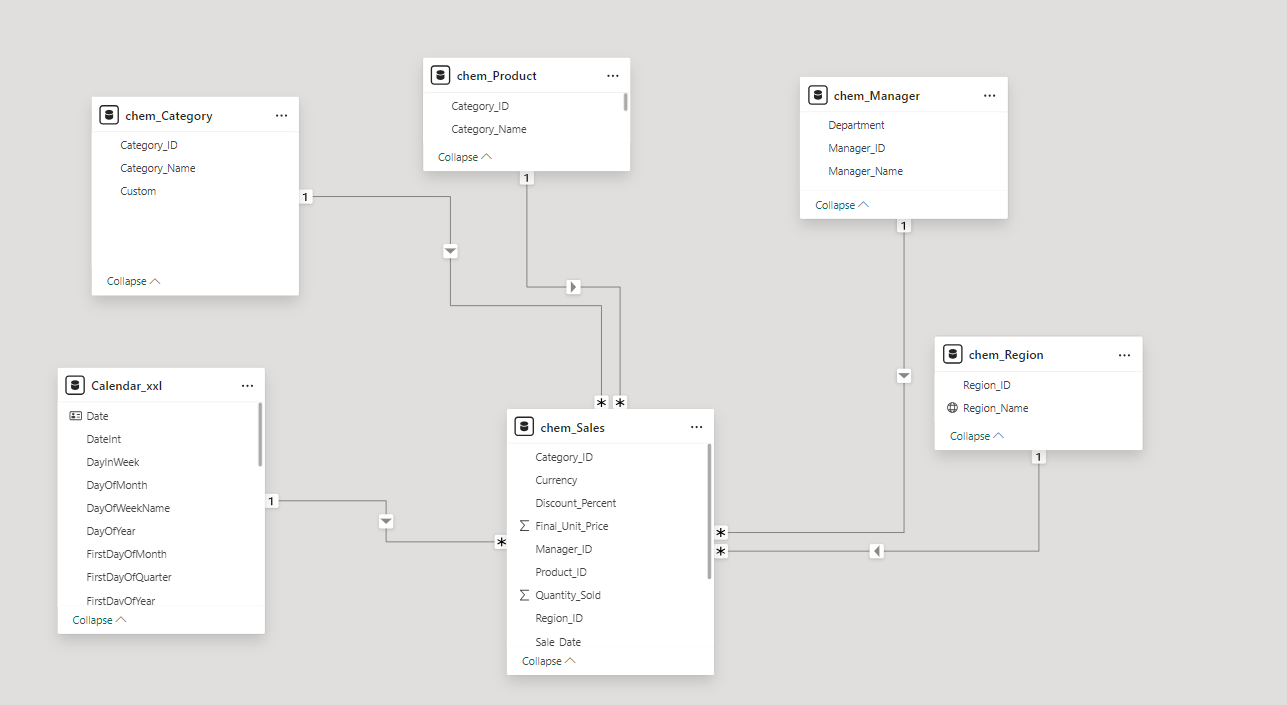
Task: Click the Calendar_xxl table database icon
Action: 74,385
